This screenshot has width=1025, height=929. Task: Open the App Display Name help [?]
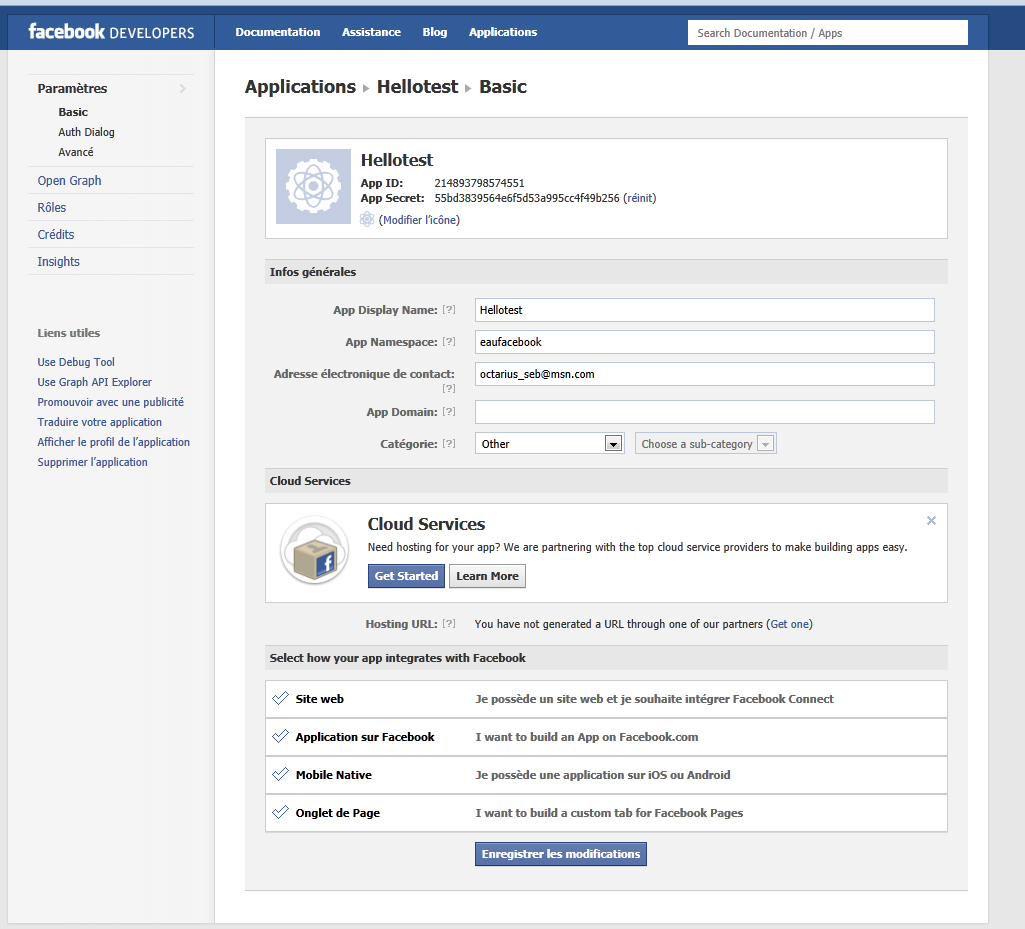pos(448,309)
